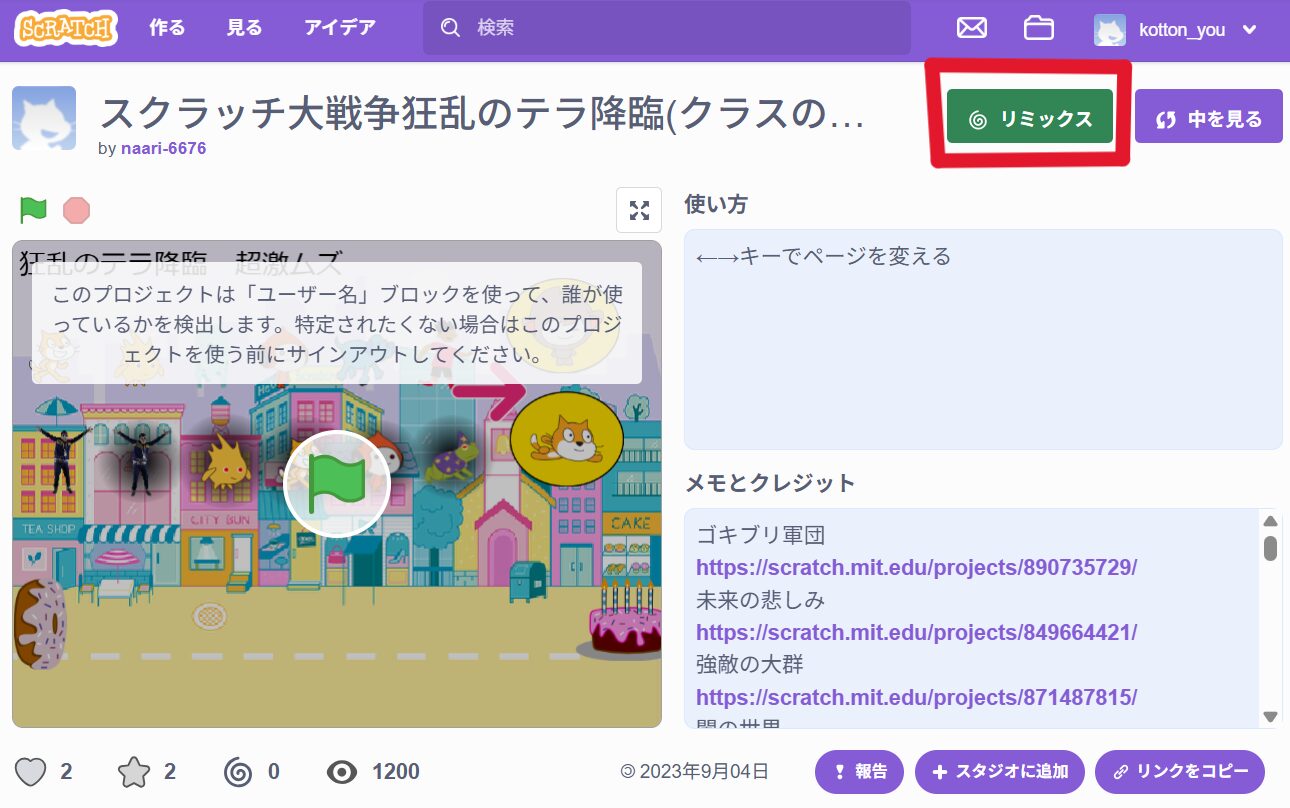This screenshot has height=808, width=1290.
Task: Click the notes scrollbar down arrow
Action: pyautogui.click(x=1270, y=716)
